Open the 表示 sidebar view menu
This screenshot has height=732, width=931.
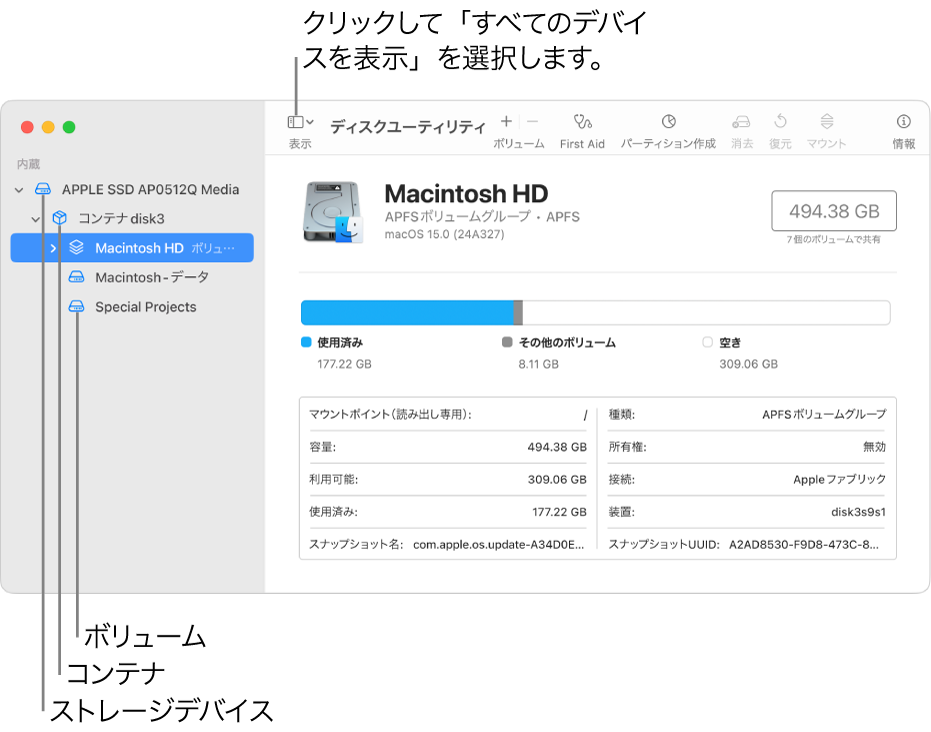click(300, 122)
